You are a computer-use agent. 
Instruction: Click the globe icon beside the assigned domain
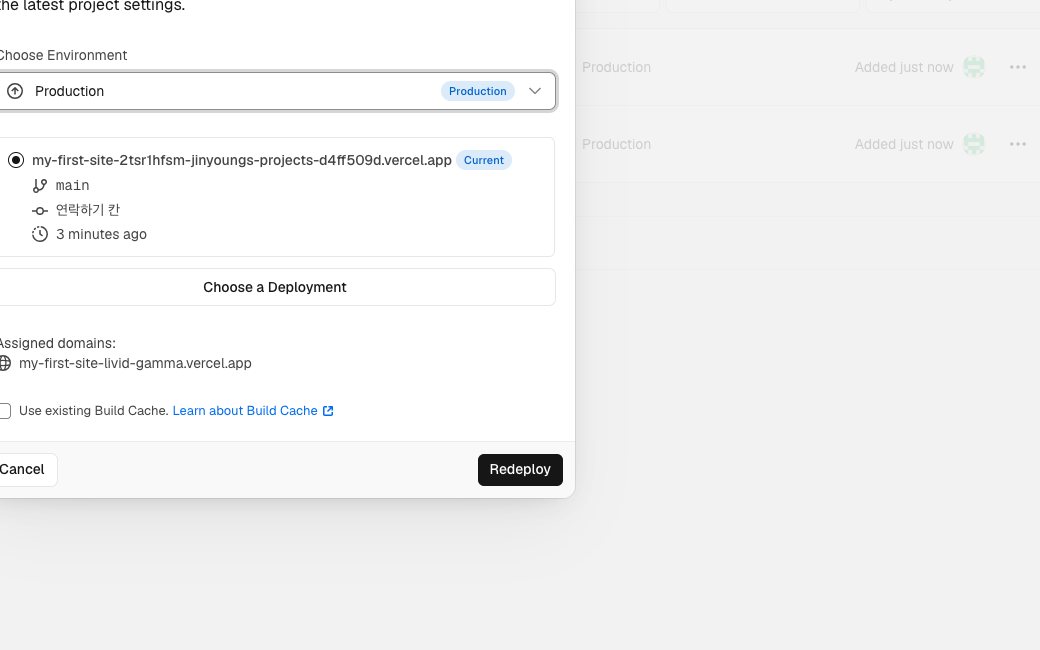5,363
